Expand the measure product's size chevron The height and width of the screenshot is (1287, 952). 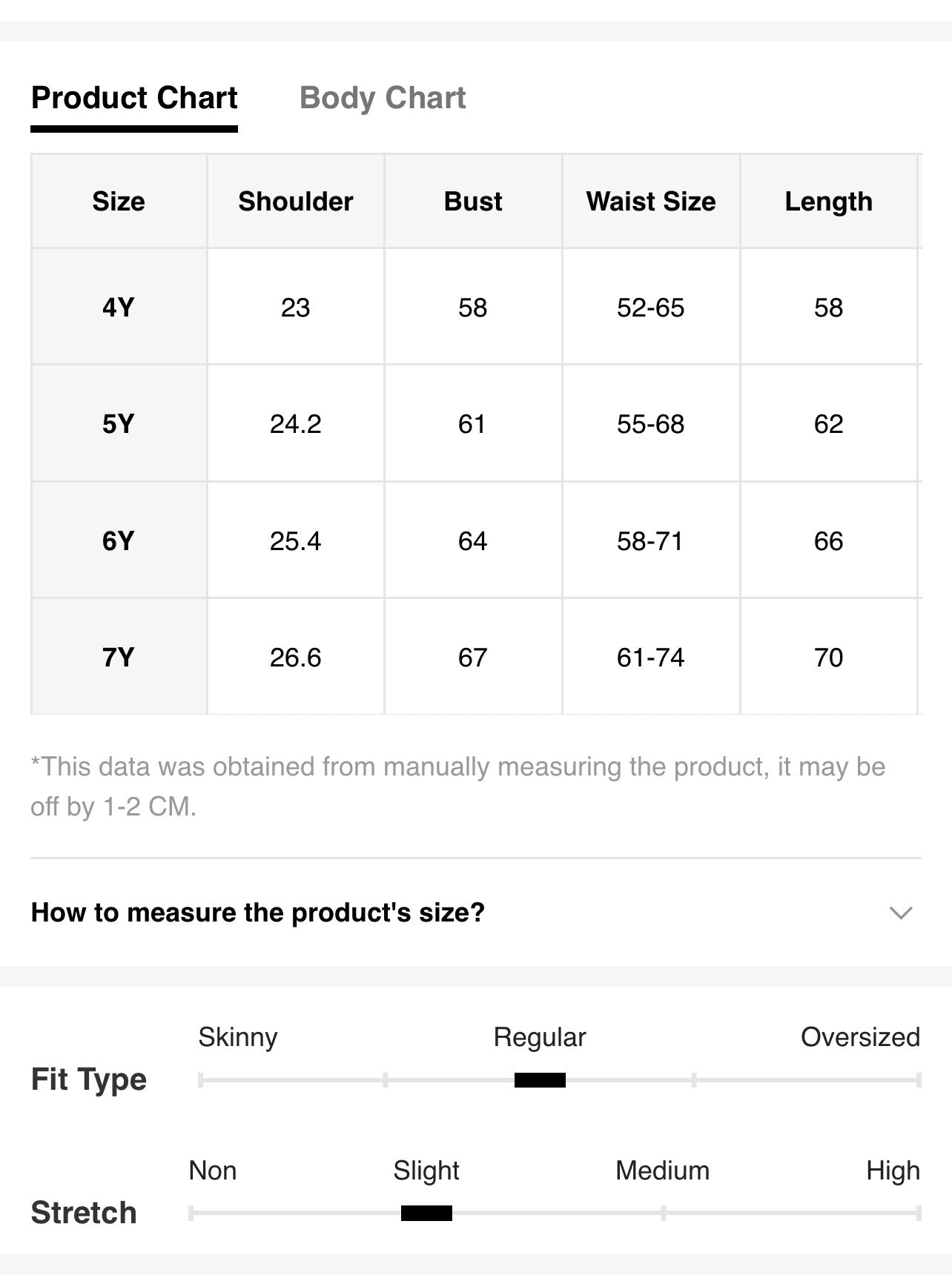901,913
